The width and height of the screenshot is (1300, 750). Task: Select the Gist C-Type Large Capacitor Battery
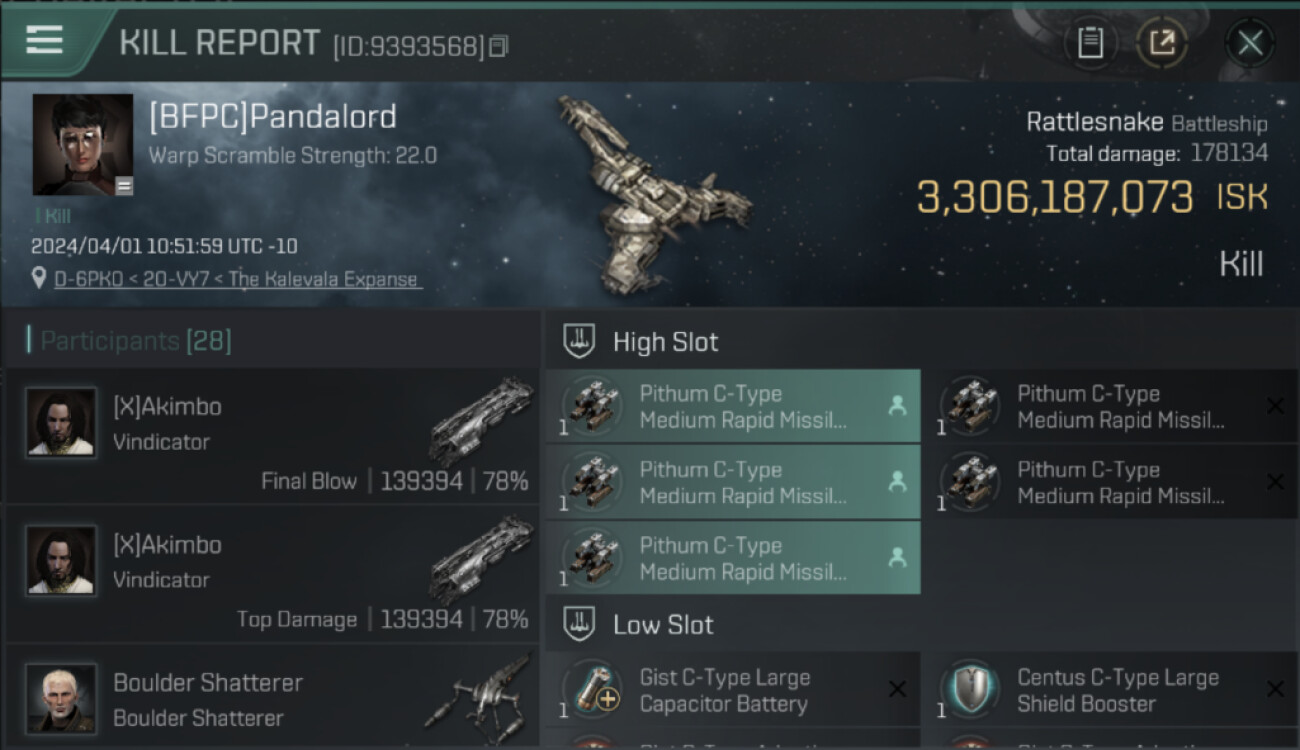pyautogui.click(x=733, y=689)
